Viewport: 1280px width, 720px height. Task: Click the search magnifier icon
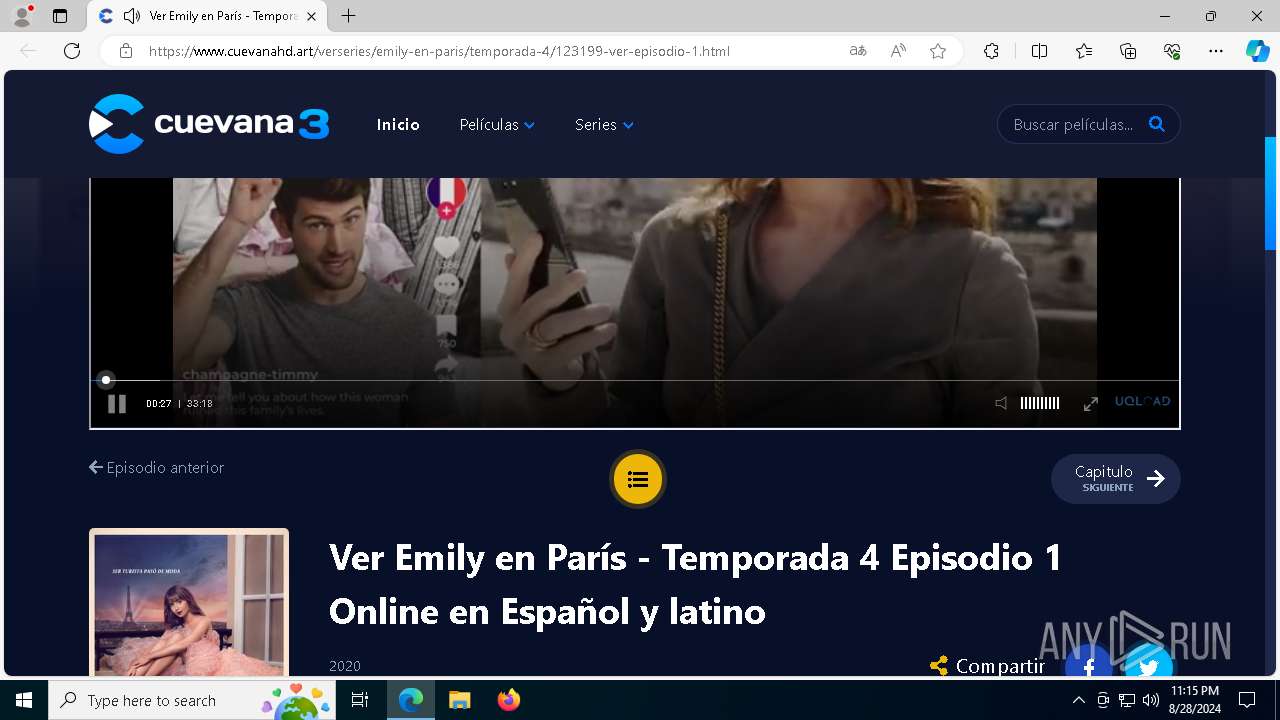point(1157,124)
